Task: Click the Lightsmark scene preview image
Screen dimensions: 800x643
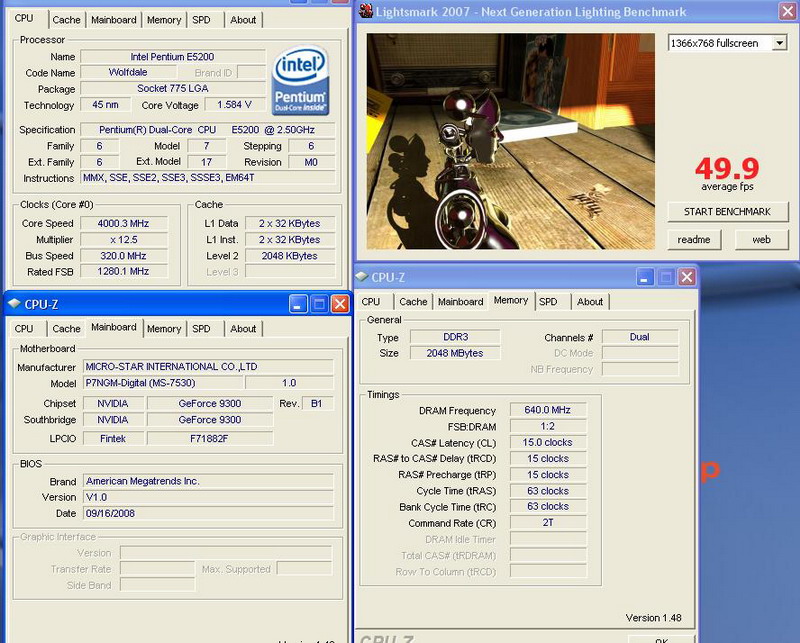Action: (x=511, y=141)
